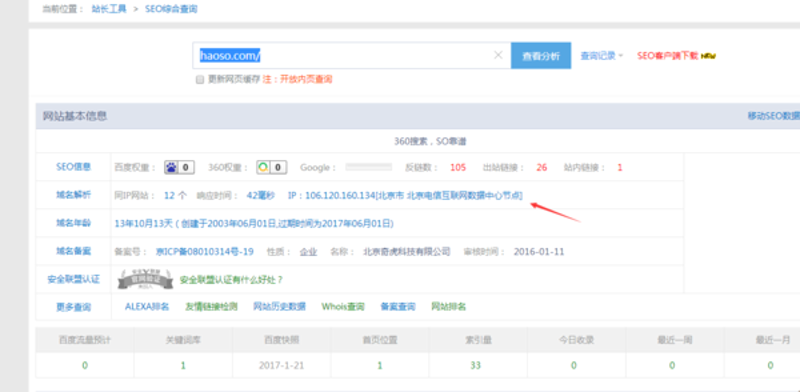Click the 百度流量预计 value 0

coord(85,365)
